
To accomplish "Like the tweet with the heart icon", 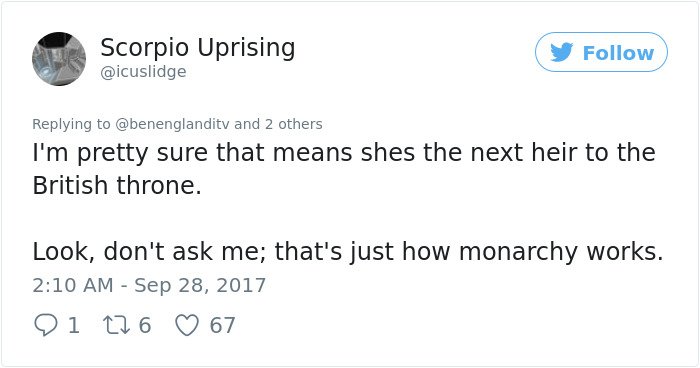I will (187, 325).
